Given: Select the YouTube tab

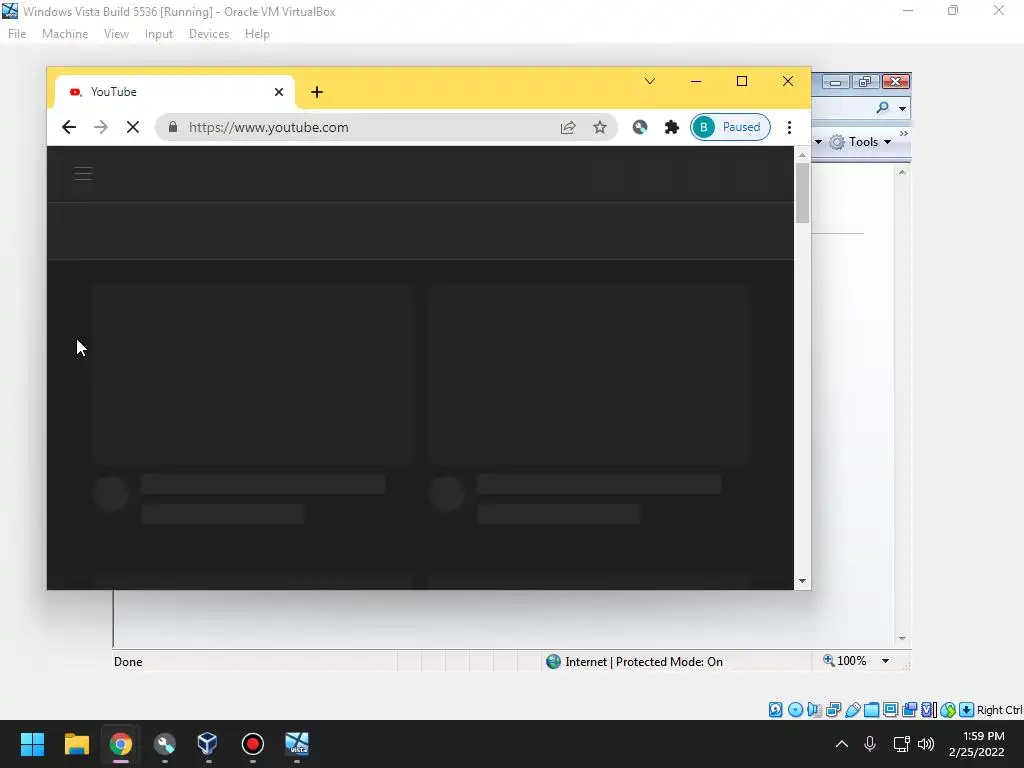Looking at the screenshot, I should (x=174, y=92).
